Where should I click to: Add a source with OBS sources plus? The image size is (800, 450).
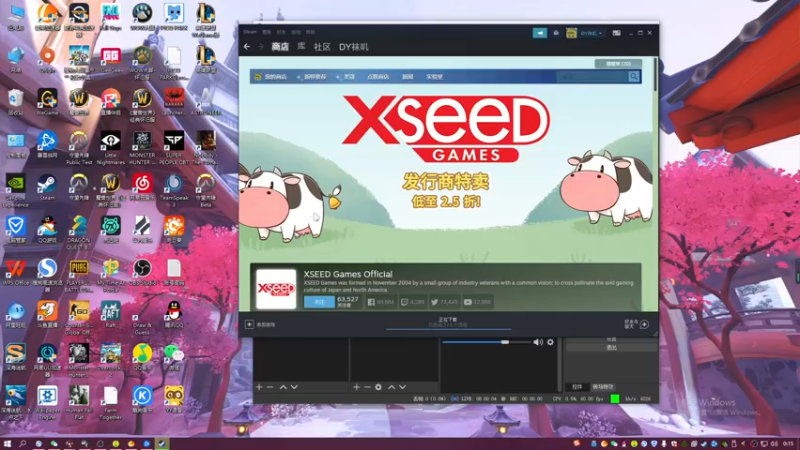[x=356, y=387]
